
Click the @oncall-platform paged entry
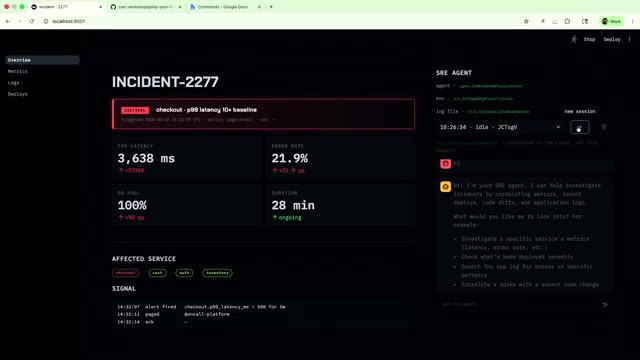point(207,314)
